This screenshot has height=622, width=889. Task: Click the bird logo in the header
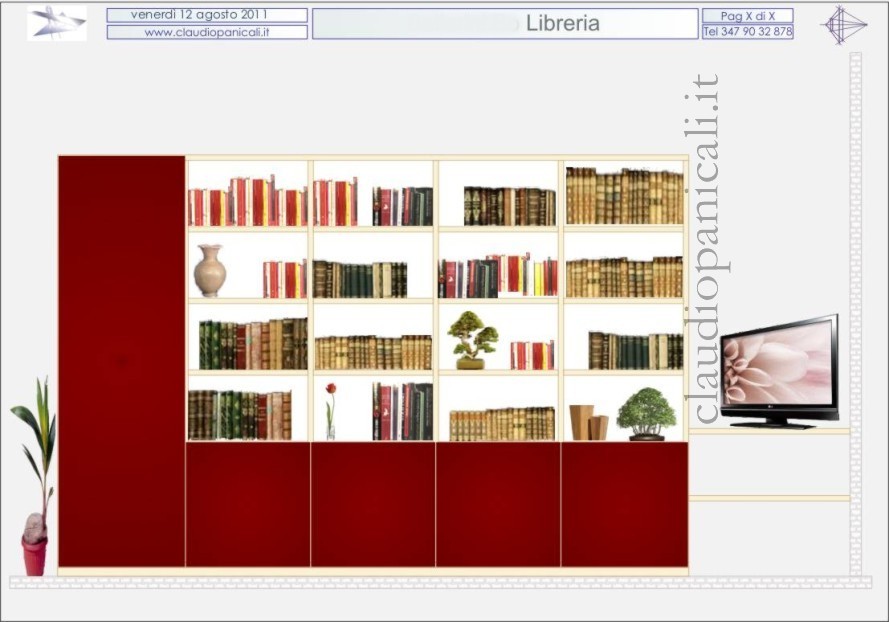[x=57, y=23]
